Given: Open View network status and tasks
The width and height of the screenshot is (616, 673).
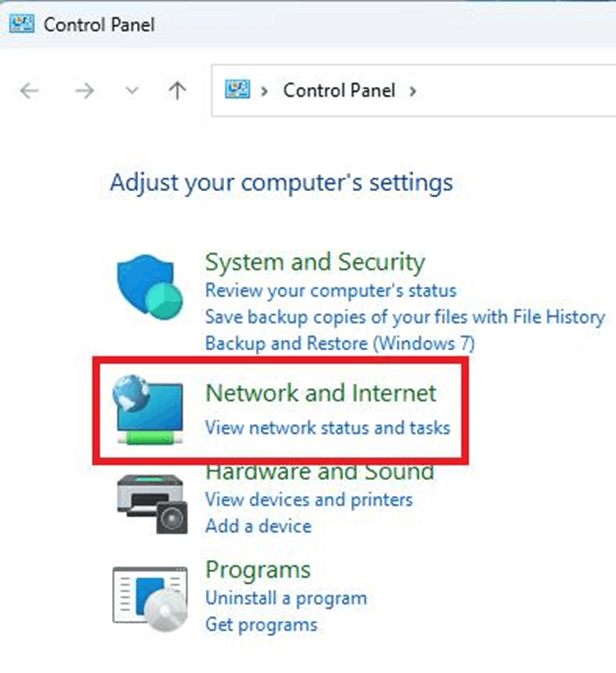Looking at the screenshot, I should (328, 428).
